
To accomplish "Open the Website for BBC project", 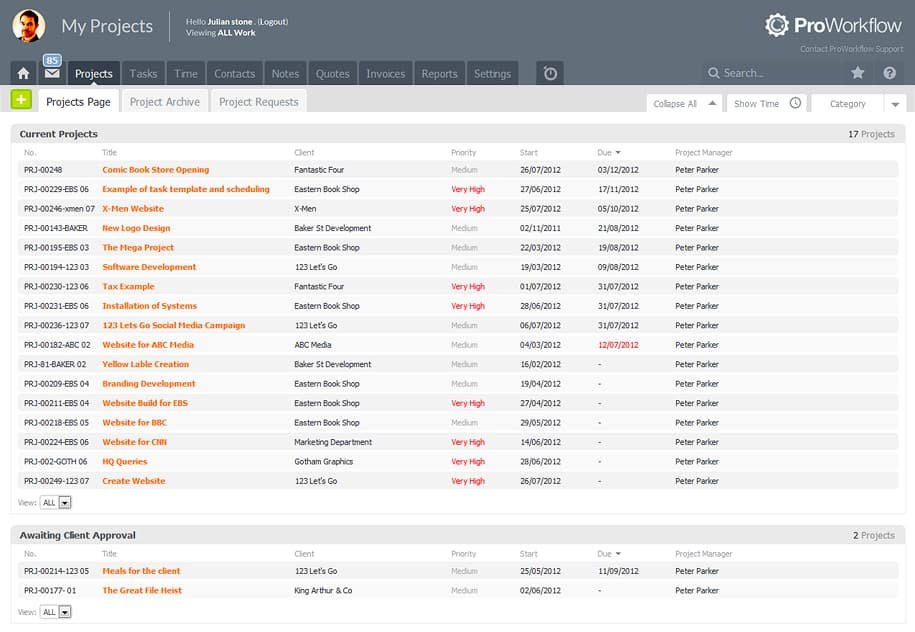I will tap(135, 423).
